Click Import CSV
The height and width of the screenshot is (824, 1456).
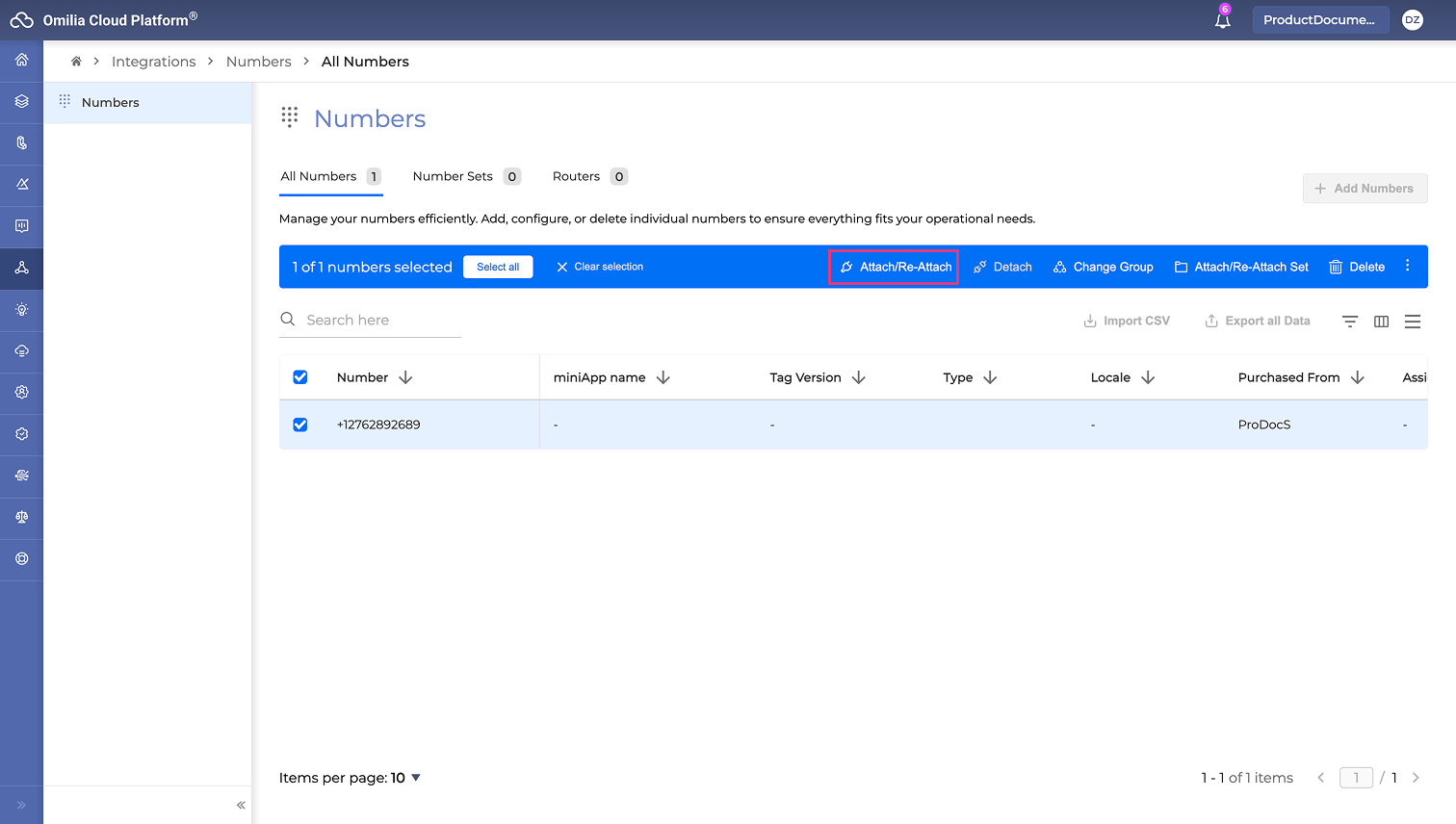1127,321
